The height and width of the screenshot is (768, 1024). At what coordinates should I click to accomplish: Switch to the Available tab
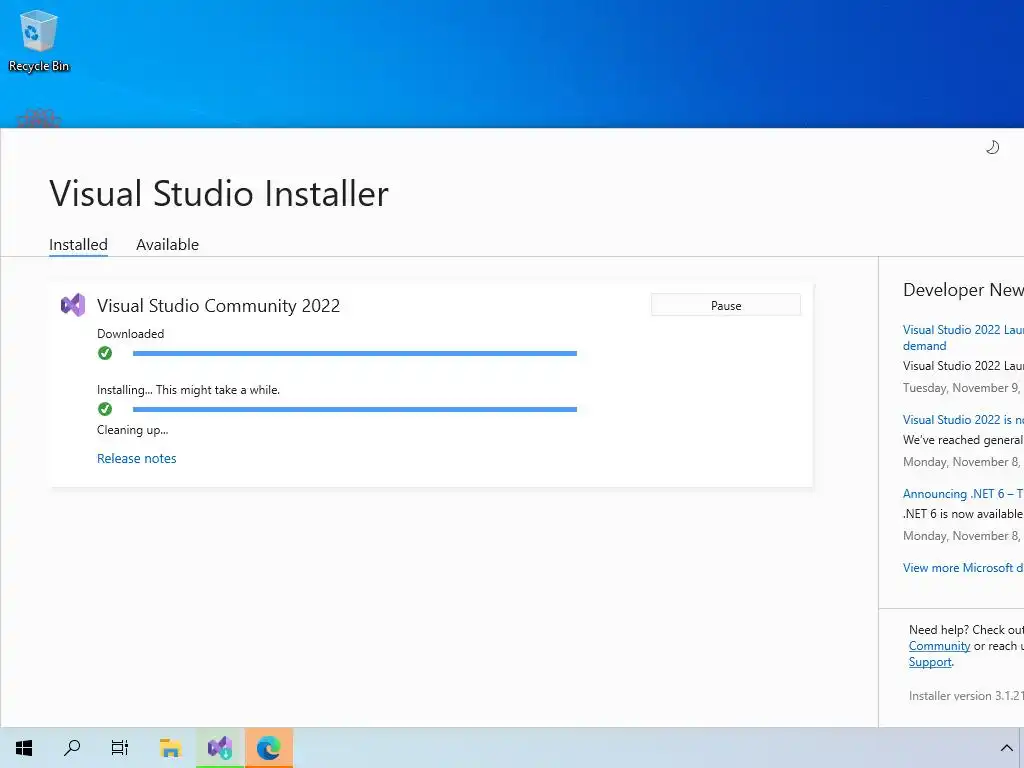point(167,244)
